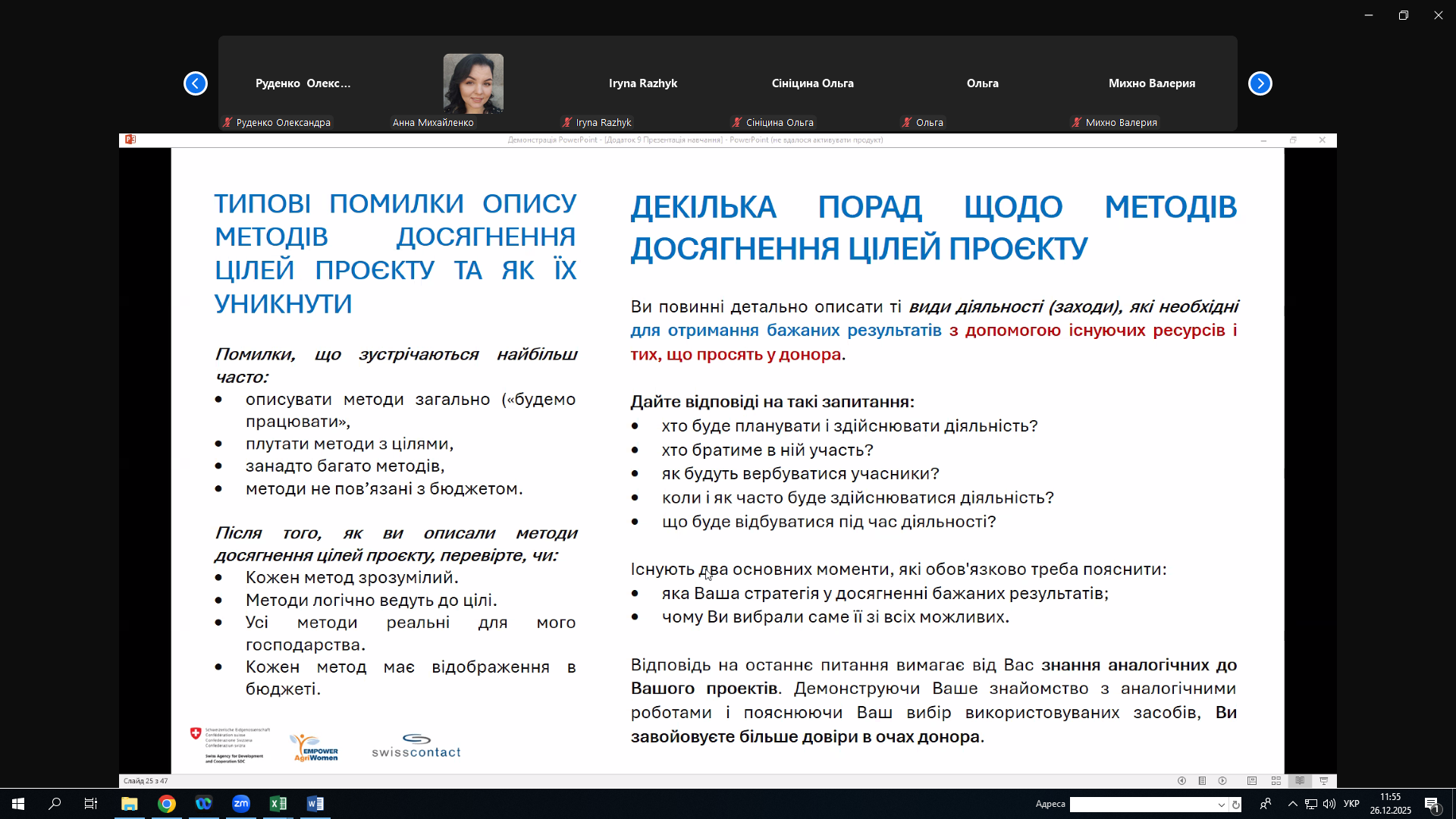Viewport: 1456px width, 819px height.
Task: Toggle Reading View icon
Action: (x=1300, y=781)
